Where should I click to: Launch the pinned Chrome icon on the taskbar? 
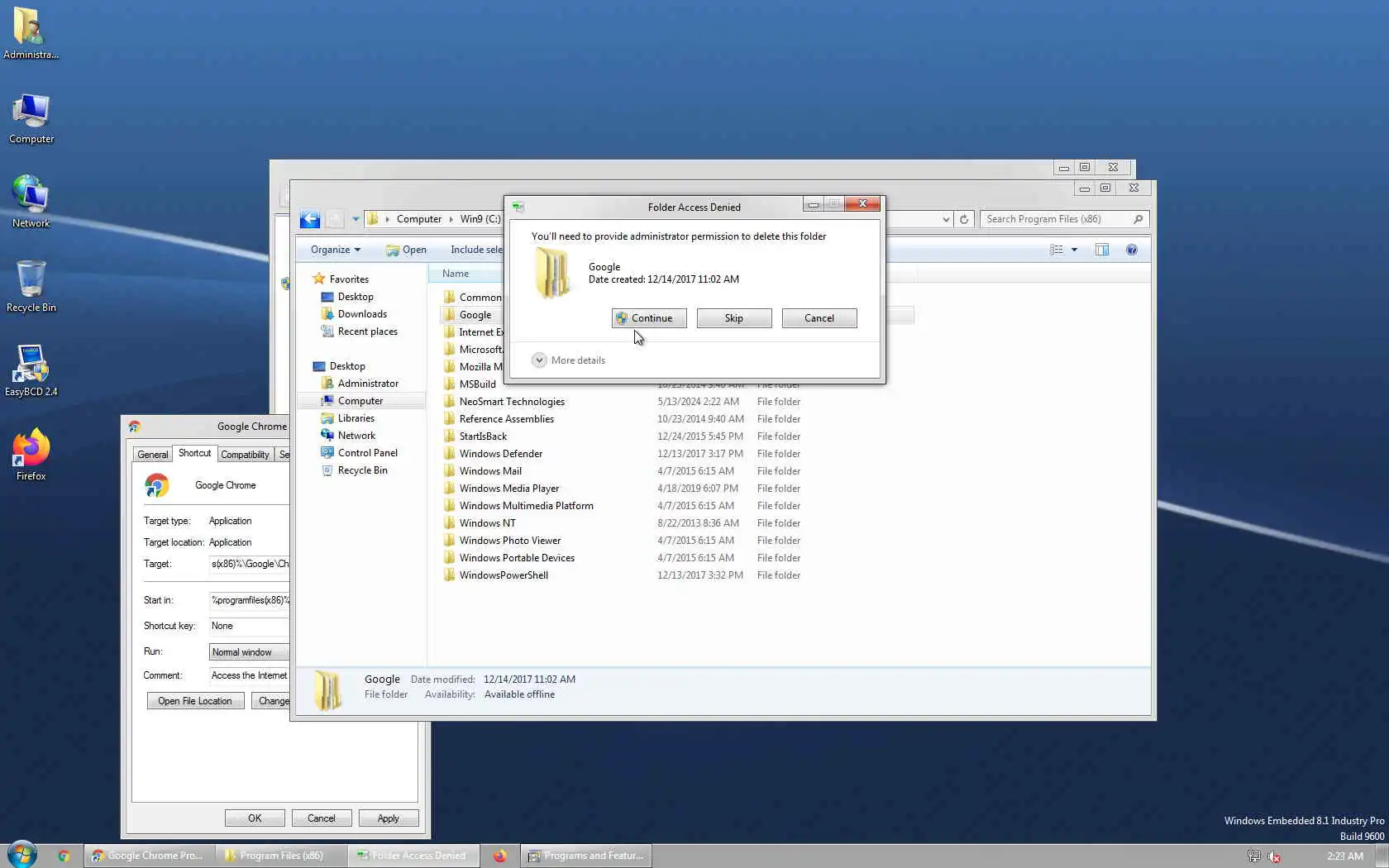[64, 856]
